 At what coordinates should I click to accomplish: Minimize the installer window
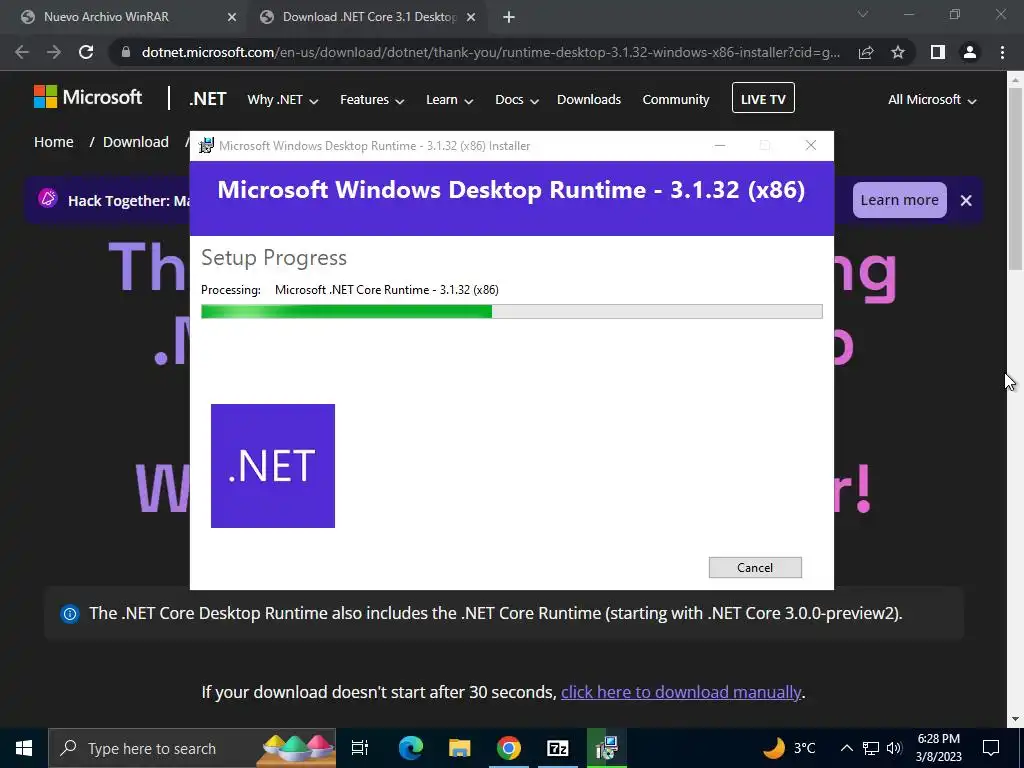pos(720,146)
